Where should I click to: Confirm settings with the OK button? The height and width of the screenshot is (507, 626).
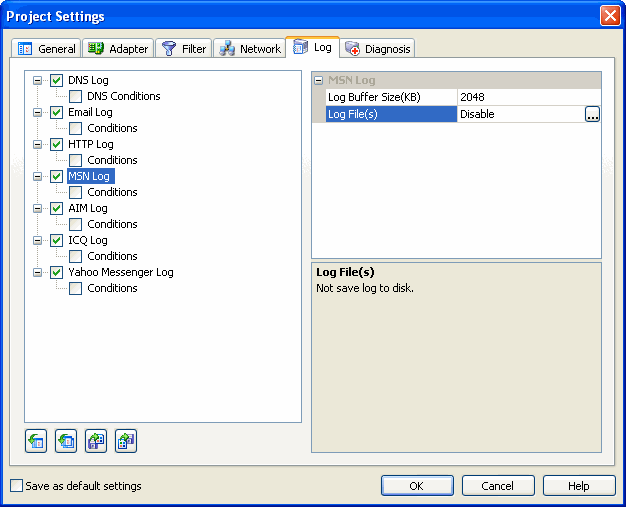[x=417, y=485]
